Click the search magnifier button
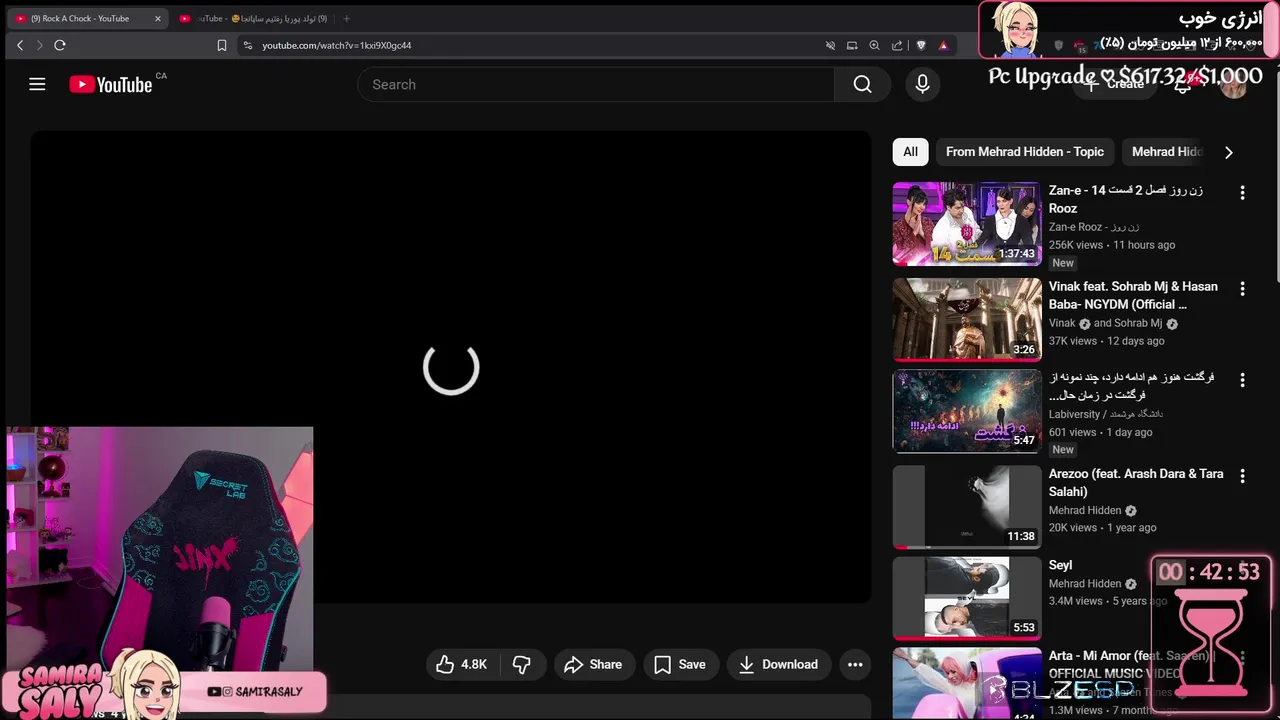The image size is (1280, 720). pyautogui.click(x=862, y=84)
